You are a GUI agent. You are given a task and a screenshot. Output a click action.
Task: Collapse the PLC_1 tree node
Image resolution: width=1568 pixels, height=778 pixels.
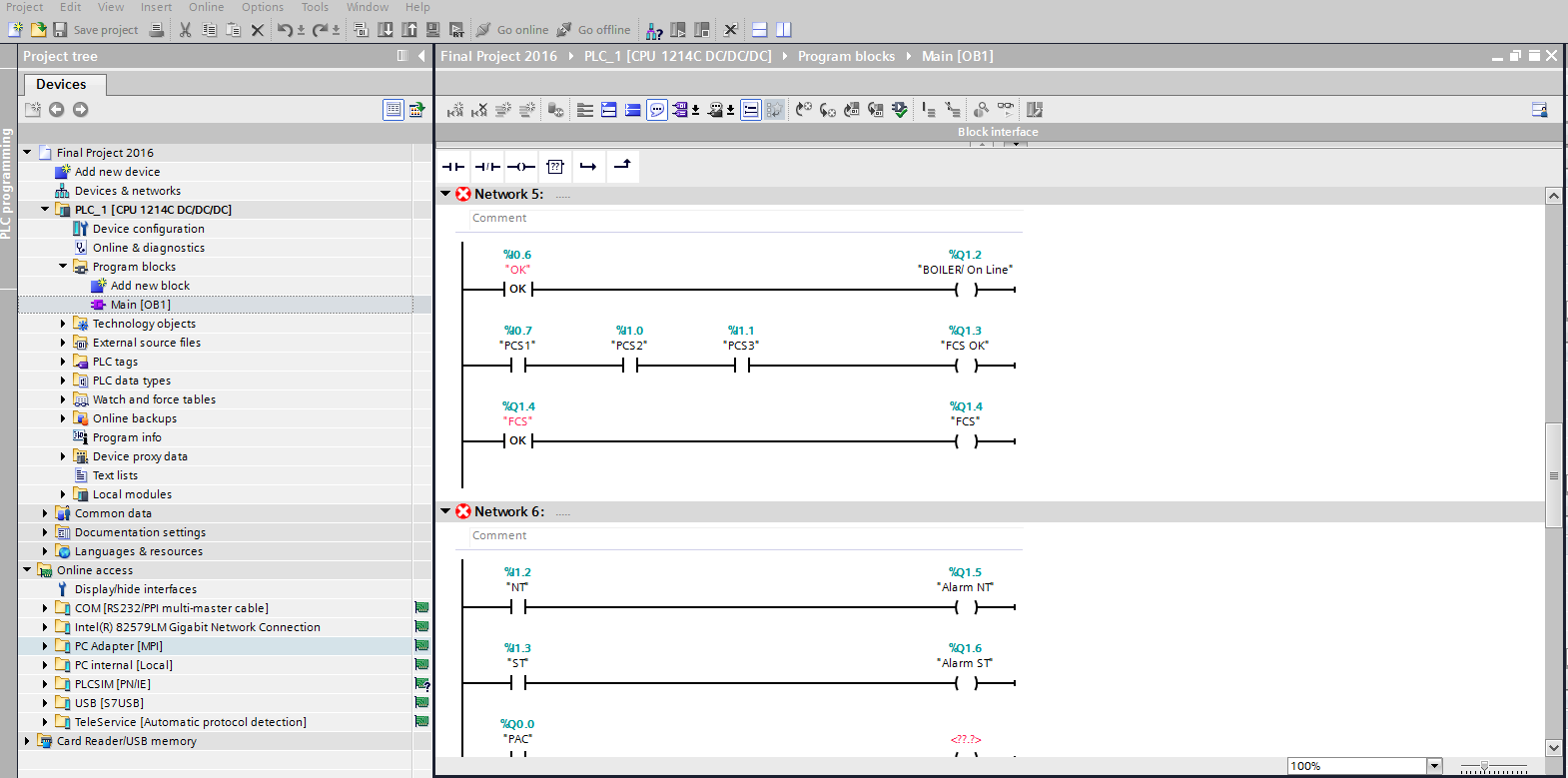[x=45, y=210]
